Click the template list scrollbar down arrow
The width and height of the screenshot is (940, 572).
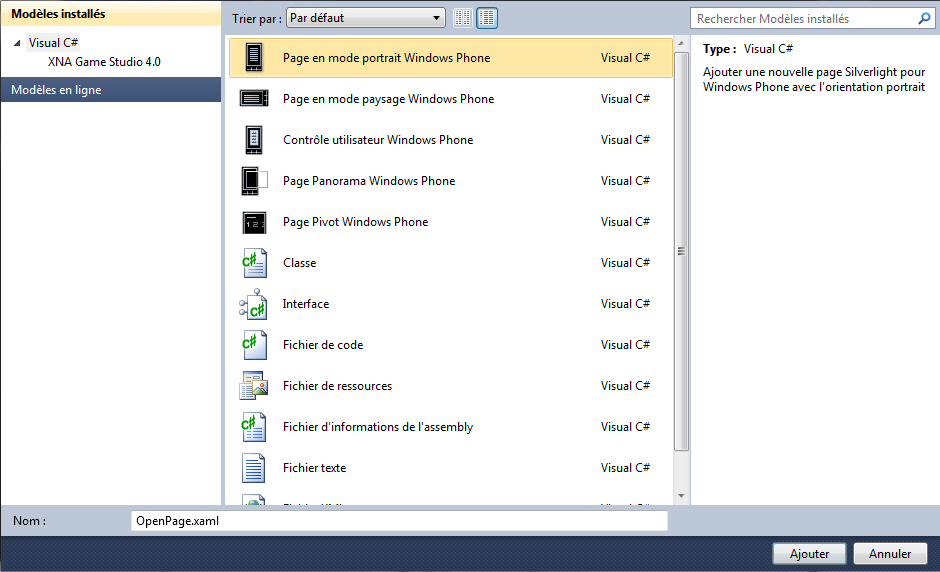coord(681,495)
